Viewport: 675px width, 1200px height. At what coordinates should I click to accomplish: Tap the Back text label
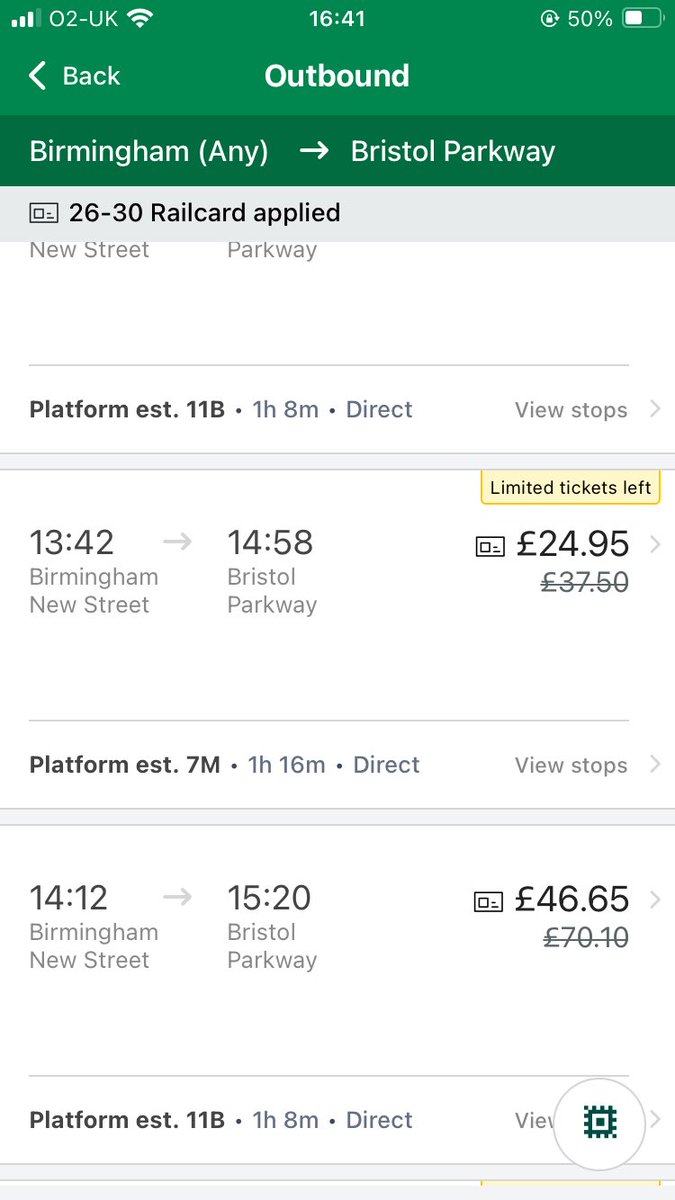(x=91, y=76)
